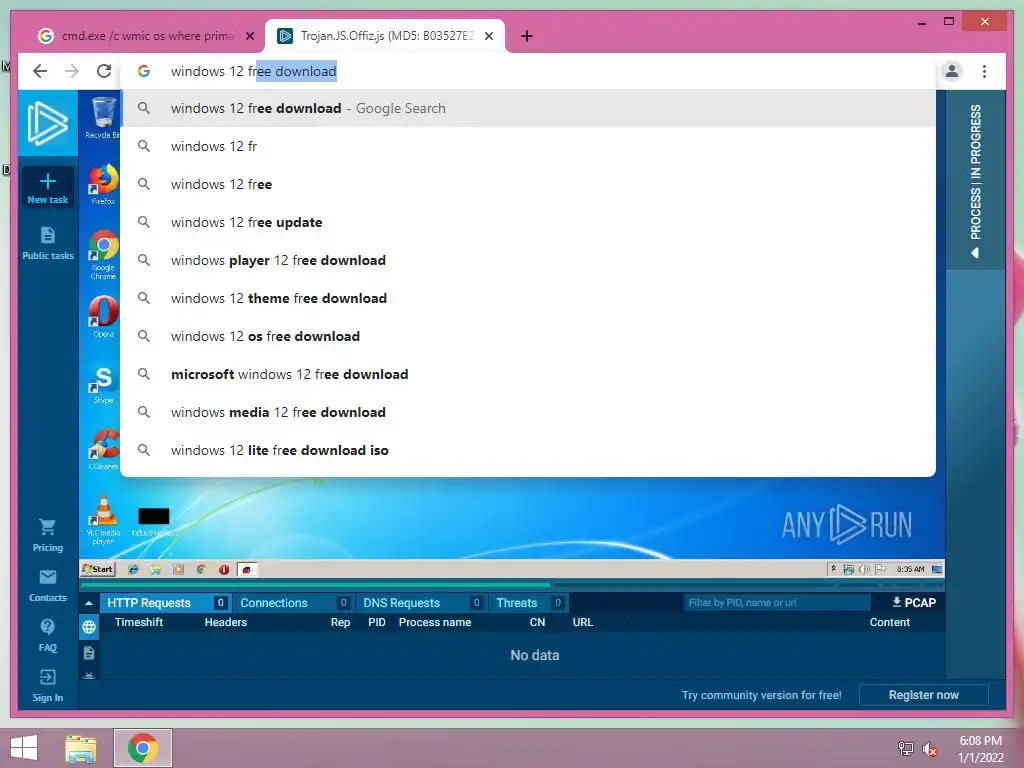Go back with the browser back arrow
Image resolution: width=1024 pixels, height=768 pixels.
[40, 71]
